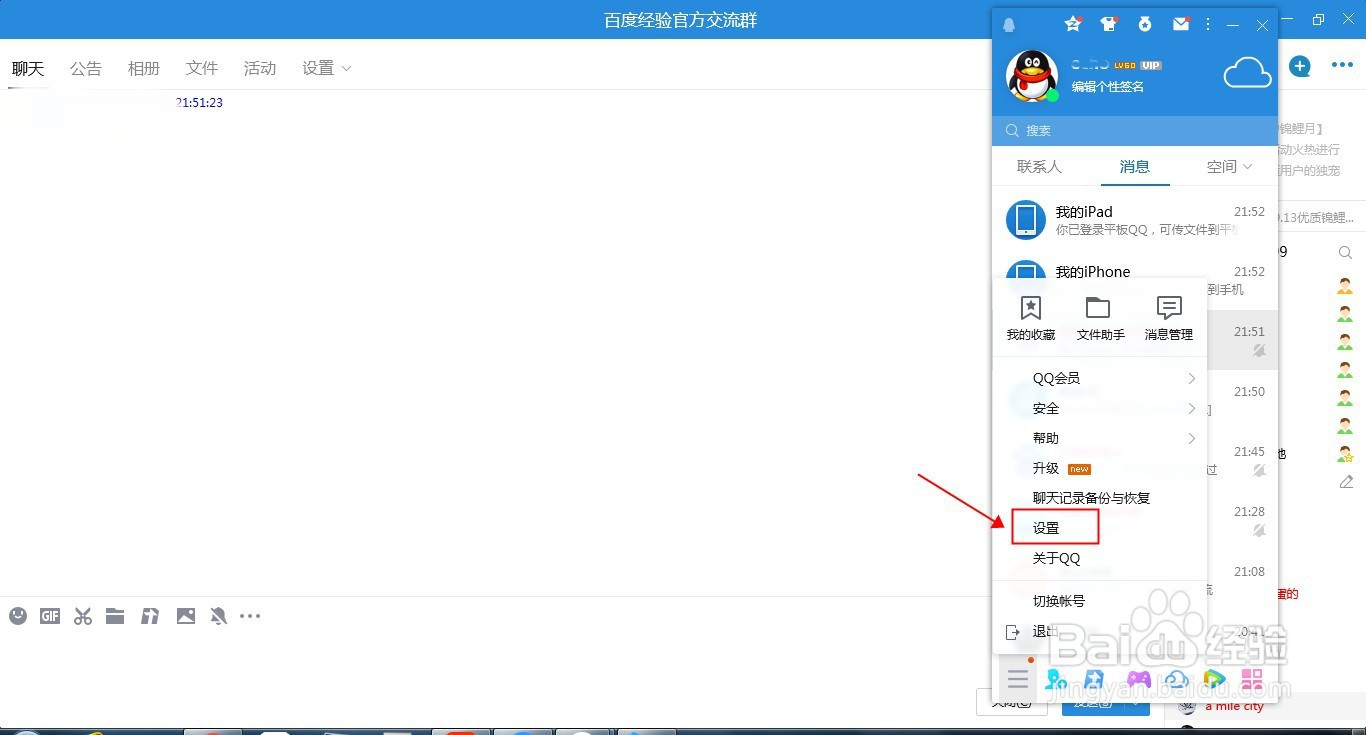Open 消息管理 message manager
Viewport: 1366px width, 735px height.
tap(1169, 319)
